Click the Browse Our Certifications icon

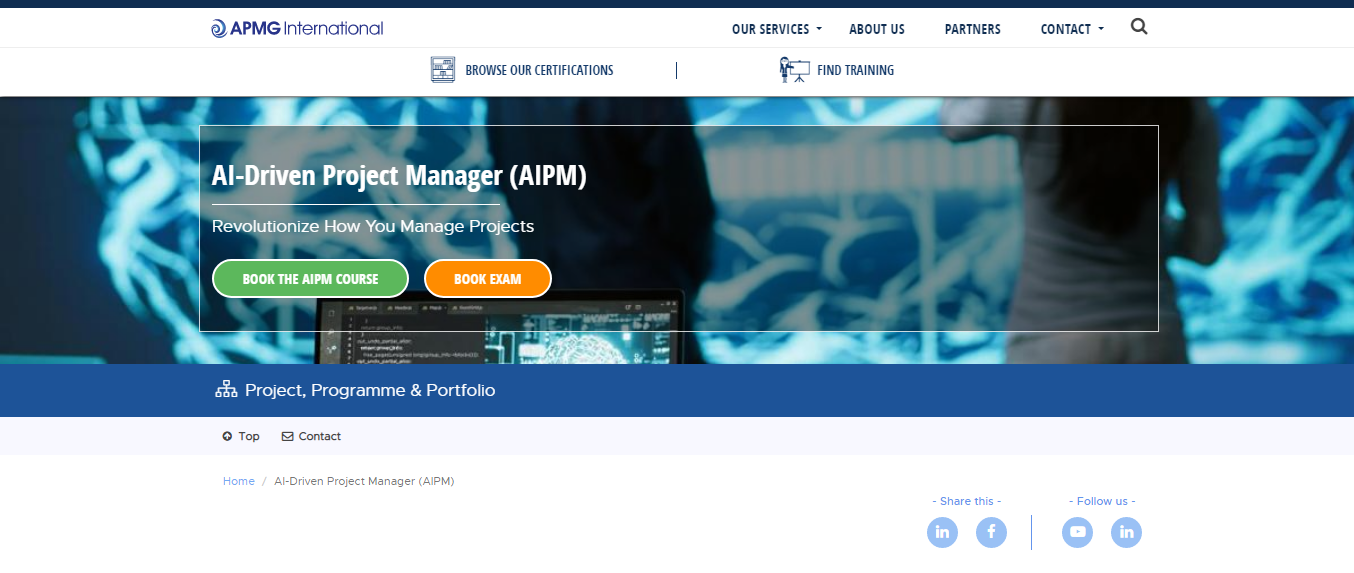coord(443,70)
